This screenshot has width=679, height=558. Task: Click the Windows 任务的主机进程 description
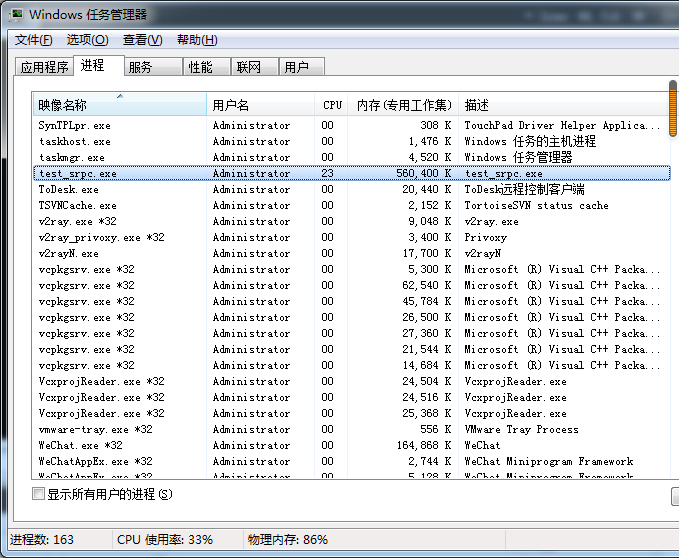click(530, 142)
